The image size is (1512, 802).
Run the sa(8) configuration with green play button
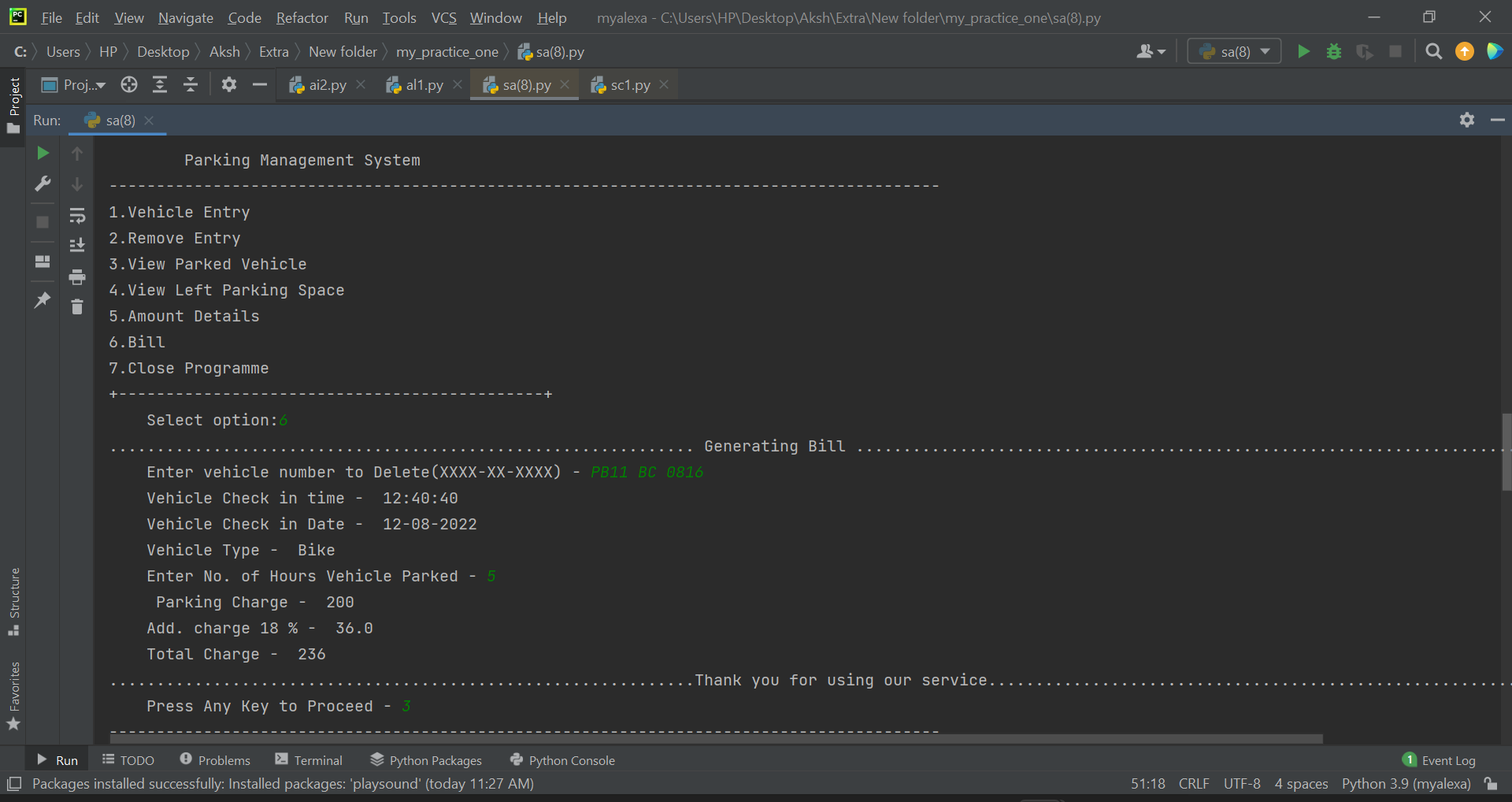(1303, 52)
